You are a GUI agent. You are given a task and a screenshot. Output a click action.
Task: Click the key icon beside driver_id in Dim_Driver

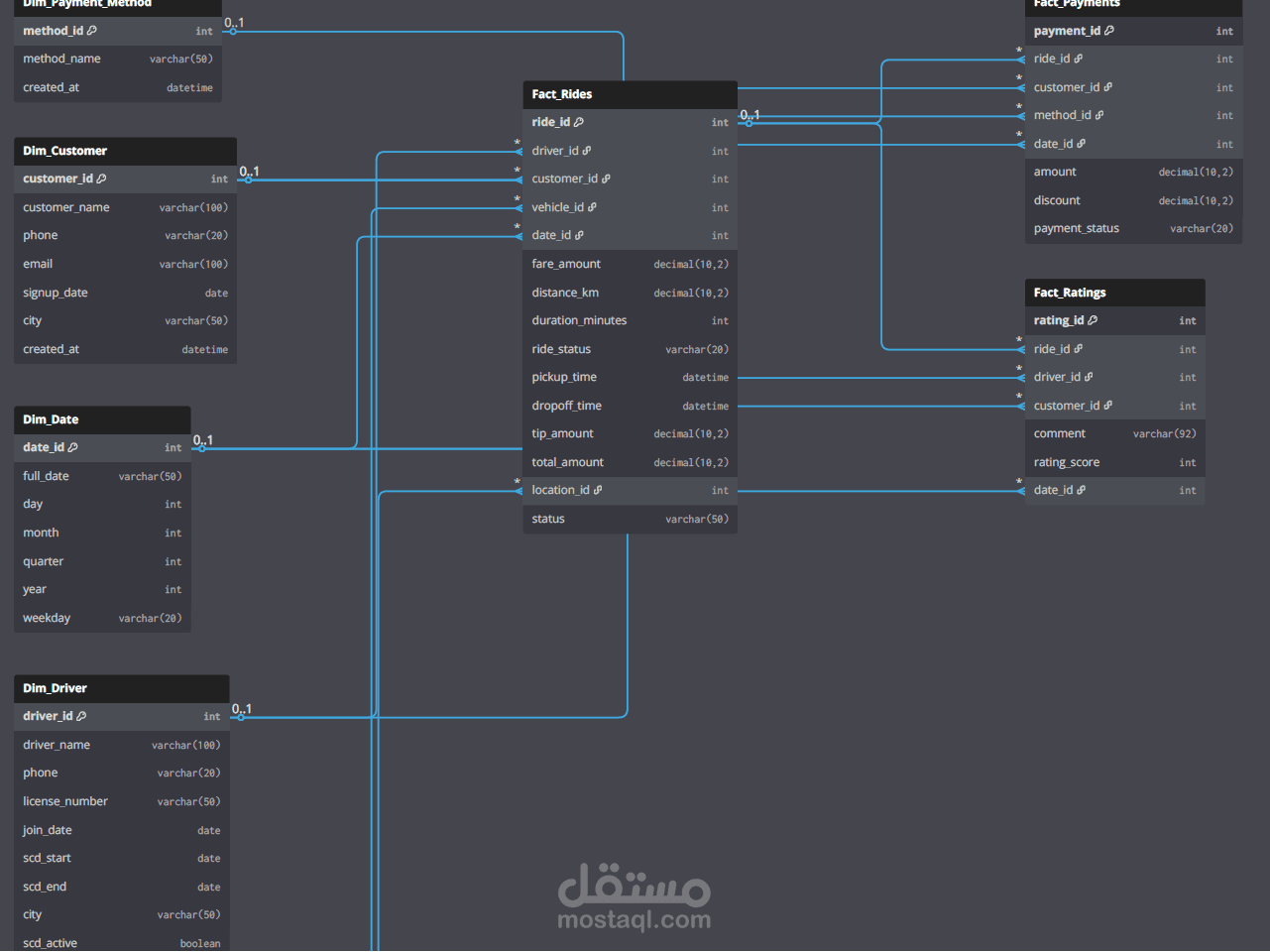pyautogui.click(x=81, y=715)
